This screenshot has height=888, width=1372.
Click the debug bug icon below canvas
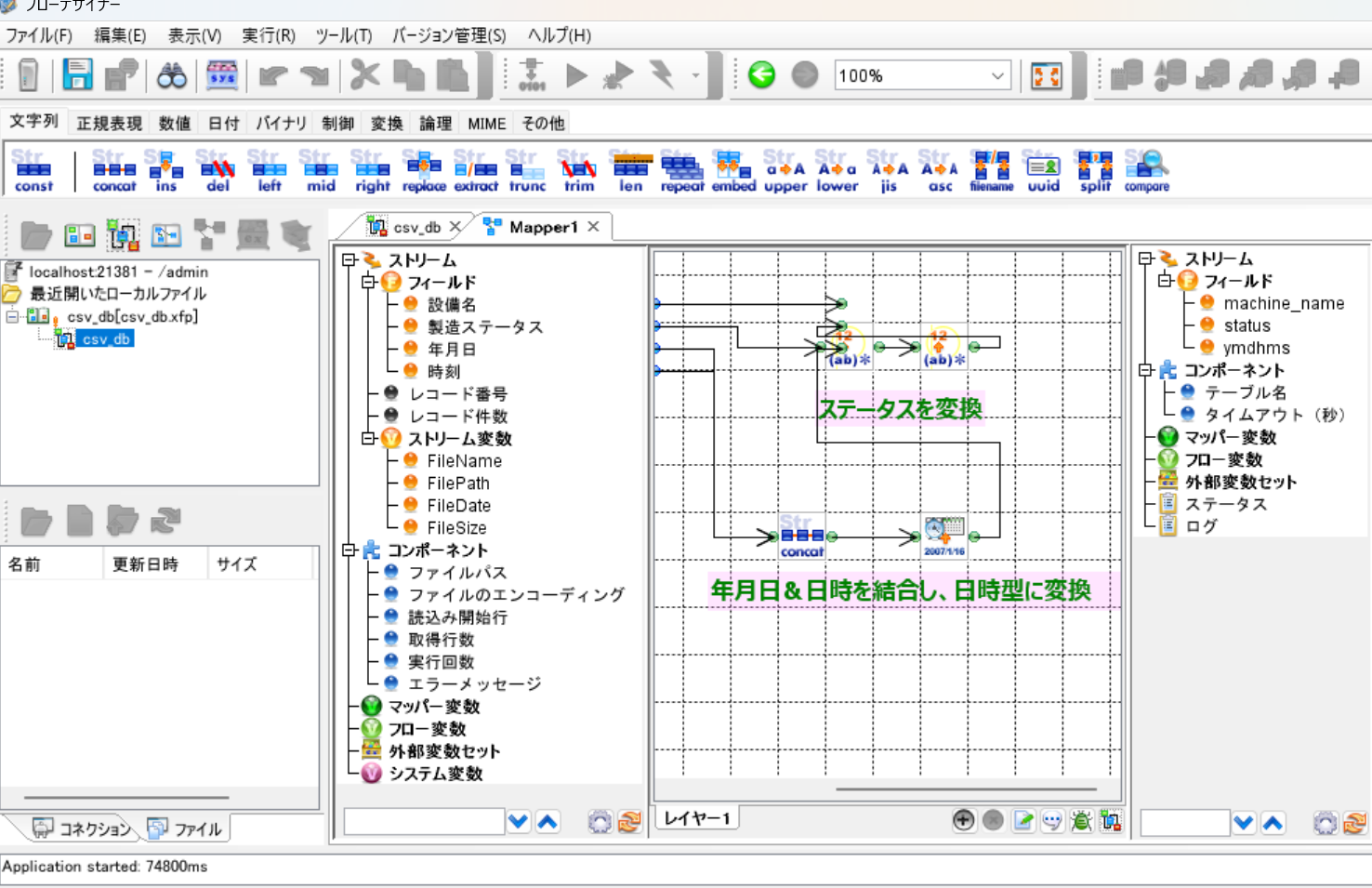(x=1081, y=820)
